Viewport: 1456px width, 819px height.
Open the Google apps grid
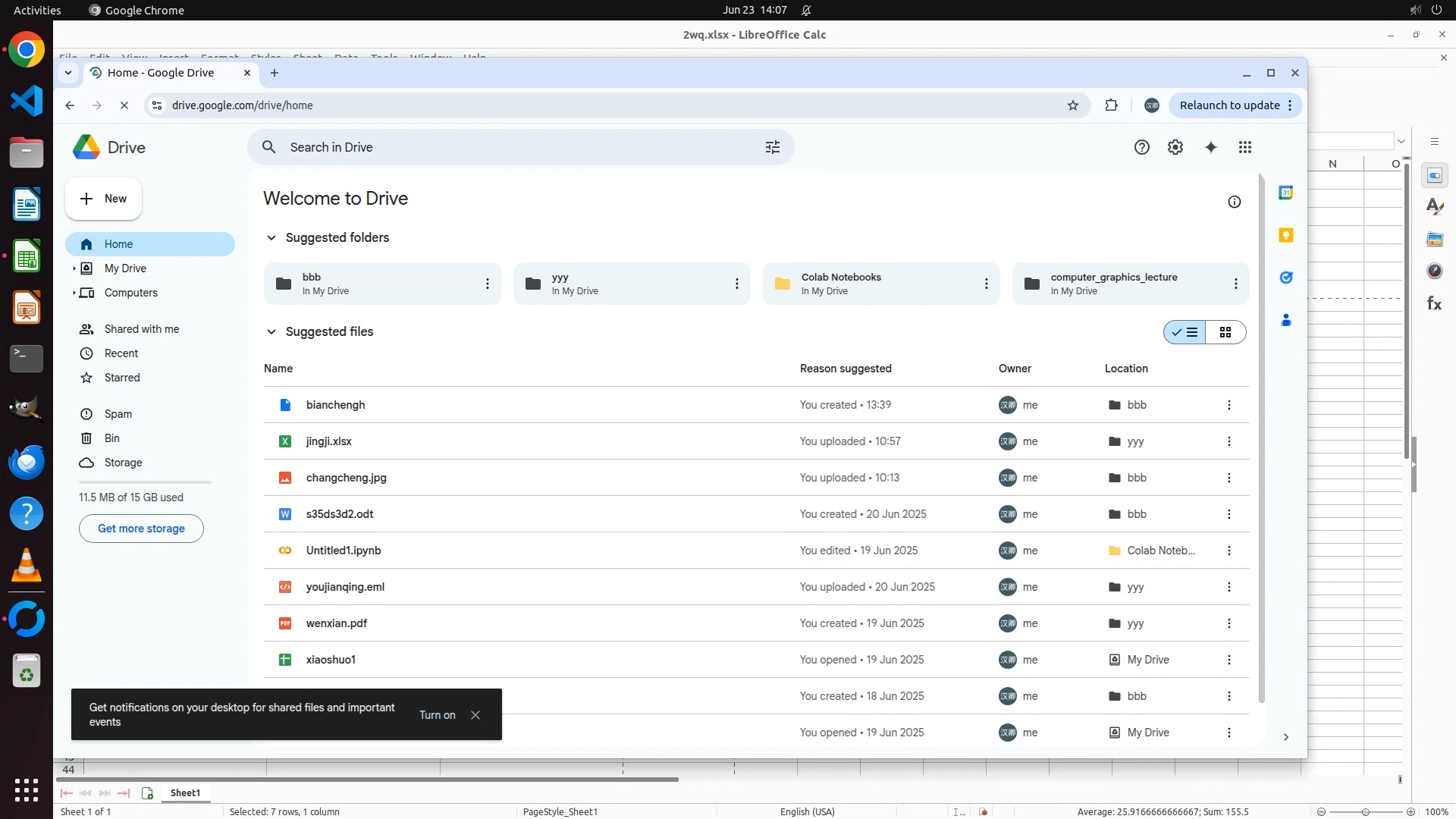tap(1244, 147)
